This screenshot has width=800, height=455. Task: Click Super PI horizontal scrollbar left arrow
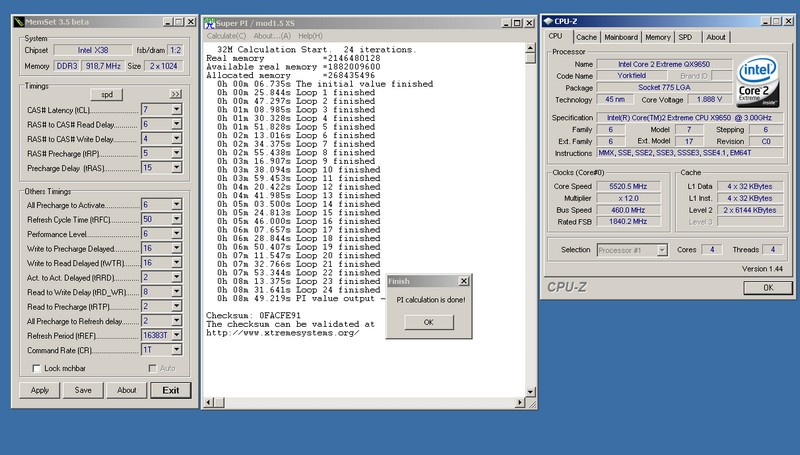pos(209,402)
